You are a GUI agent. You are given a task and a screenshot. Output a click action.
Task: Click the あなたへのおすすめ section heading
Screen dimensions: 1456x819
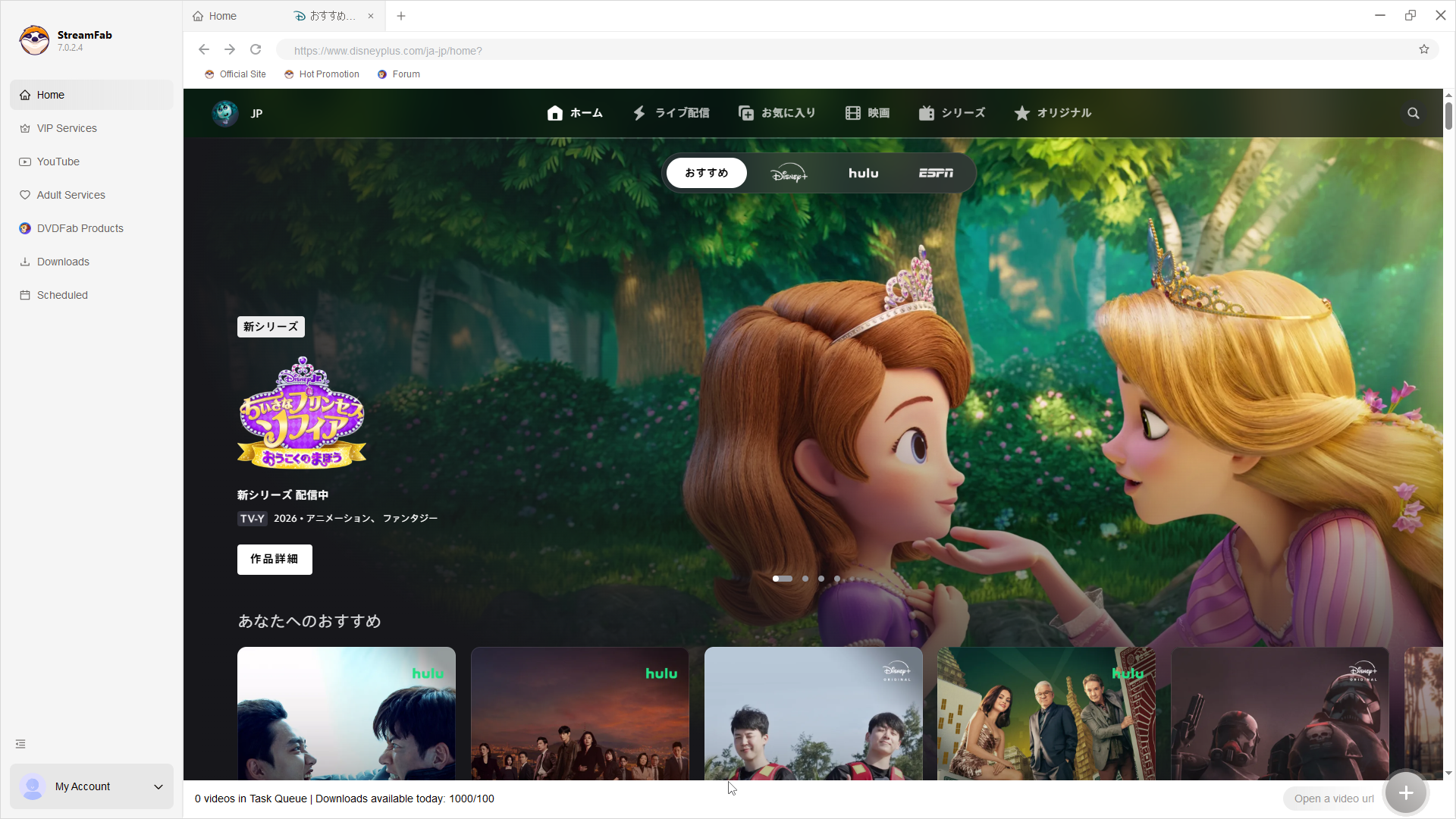point(309,621)
